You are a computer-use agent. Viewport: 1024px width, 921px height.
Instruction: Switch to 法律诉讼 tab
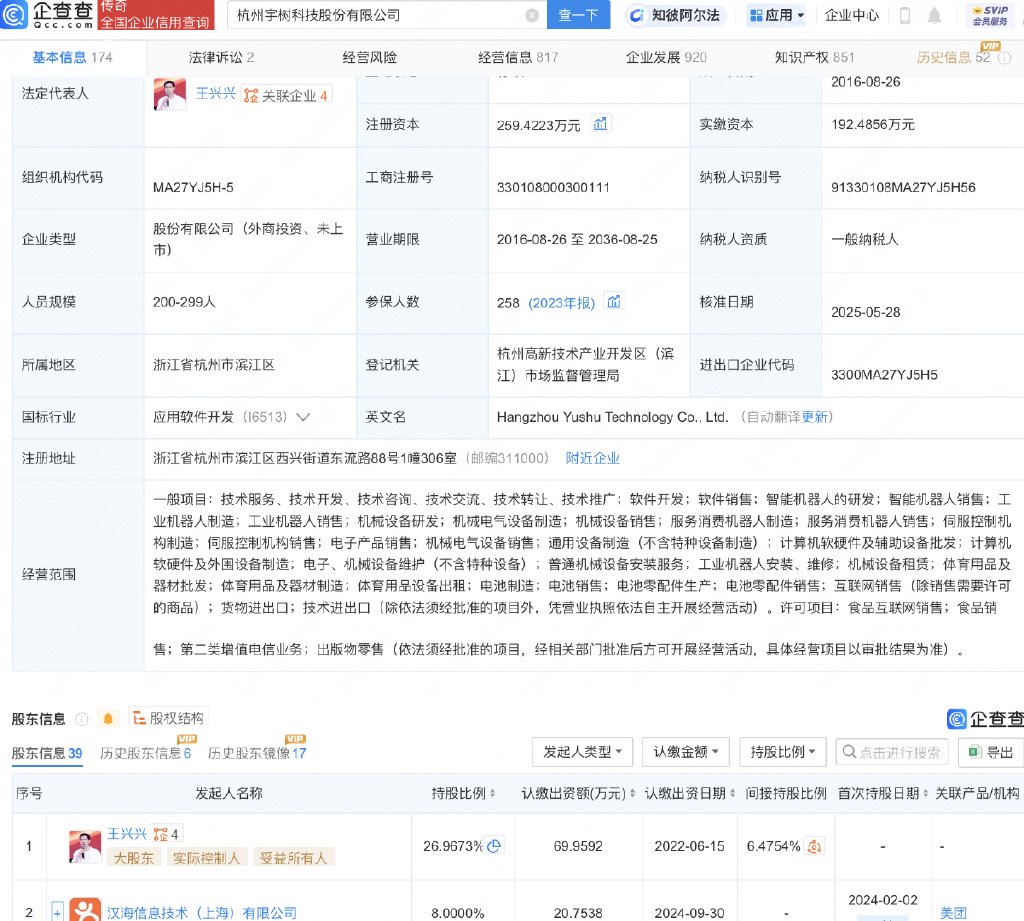click(x=221, y=57)
